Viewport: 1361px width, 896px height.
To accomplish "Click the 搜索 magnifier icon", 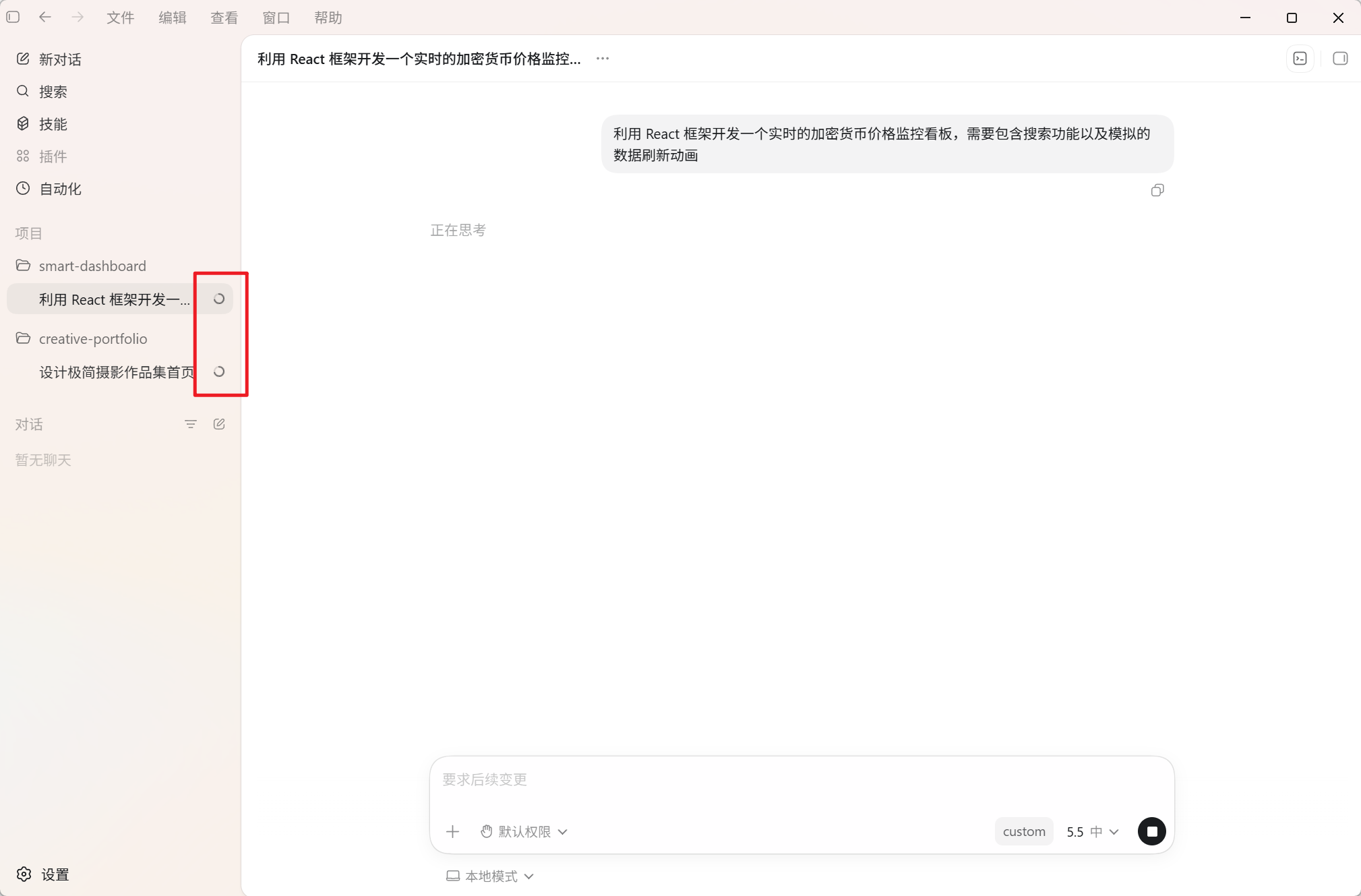I will (23, 91).
